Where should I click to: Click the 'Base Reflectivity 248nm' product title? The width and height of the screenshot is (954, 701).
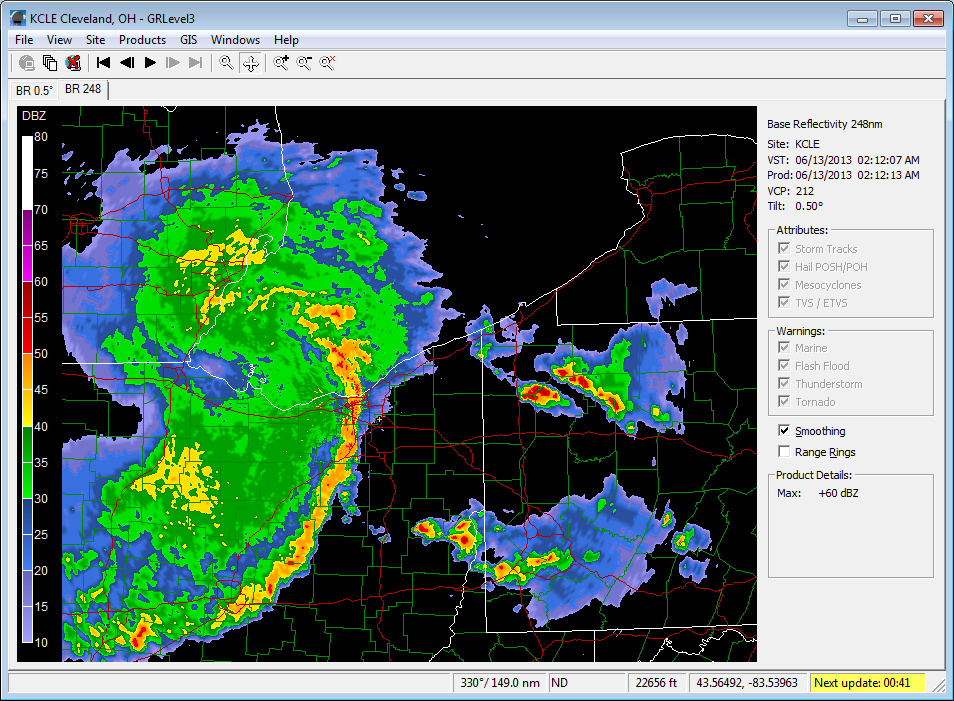point(824,124)
